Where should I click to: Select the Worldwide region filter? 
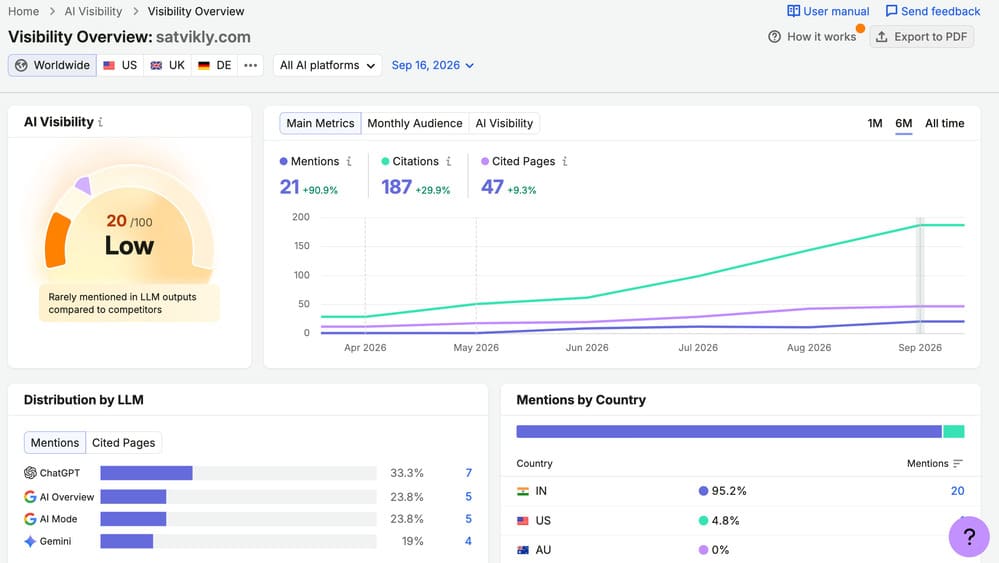52,65
